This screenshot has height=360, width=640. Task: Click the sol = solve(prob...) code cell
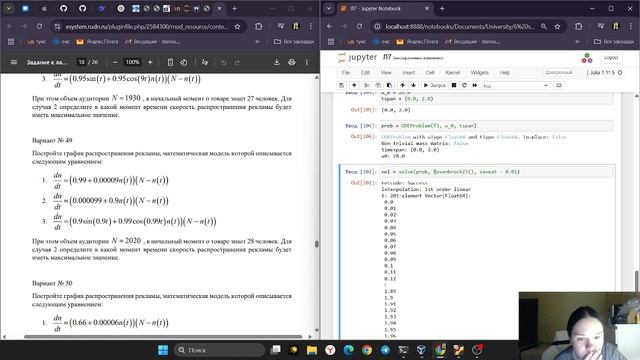496,172
